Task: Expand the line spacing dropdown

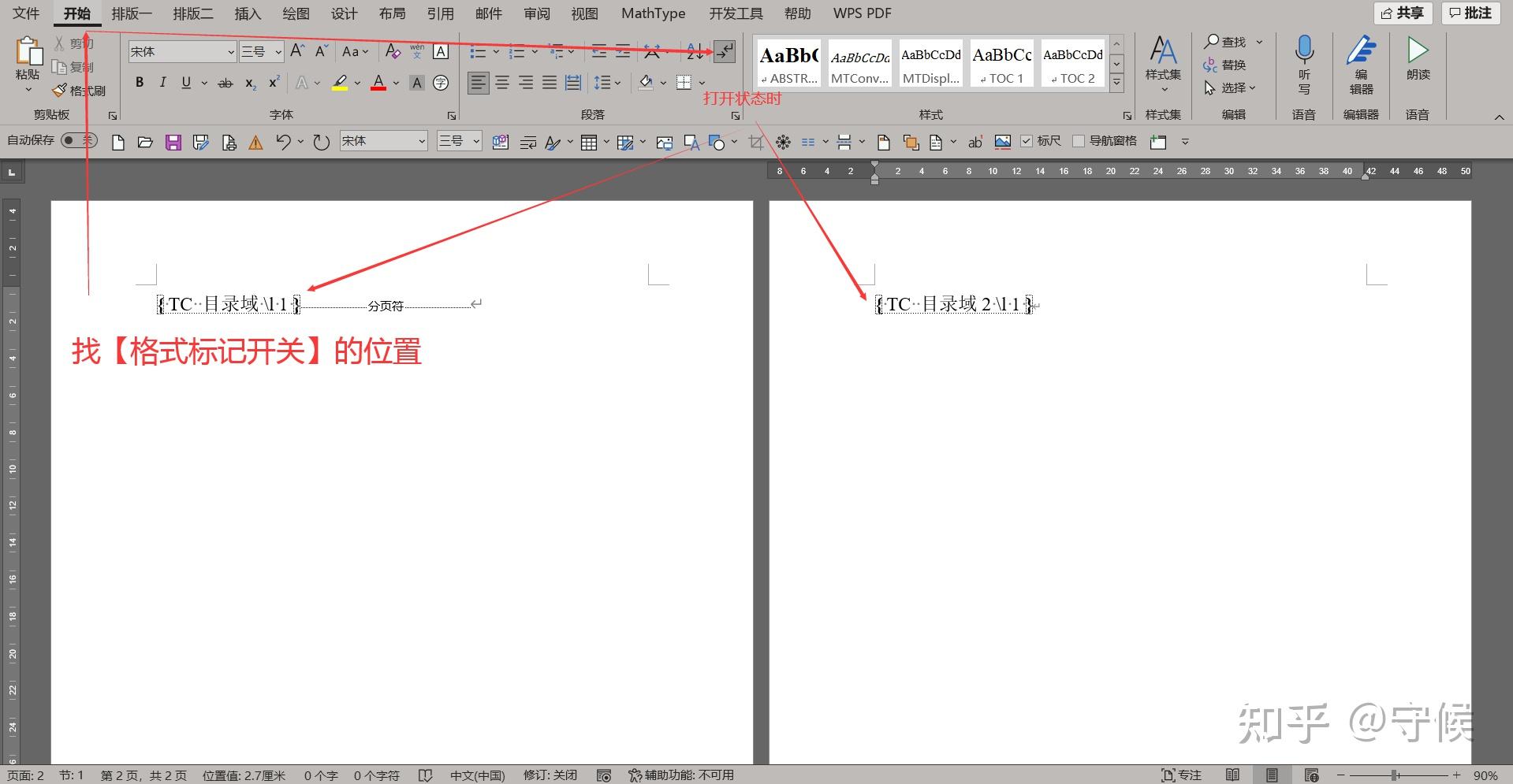Action: point(617,83)
